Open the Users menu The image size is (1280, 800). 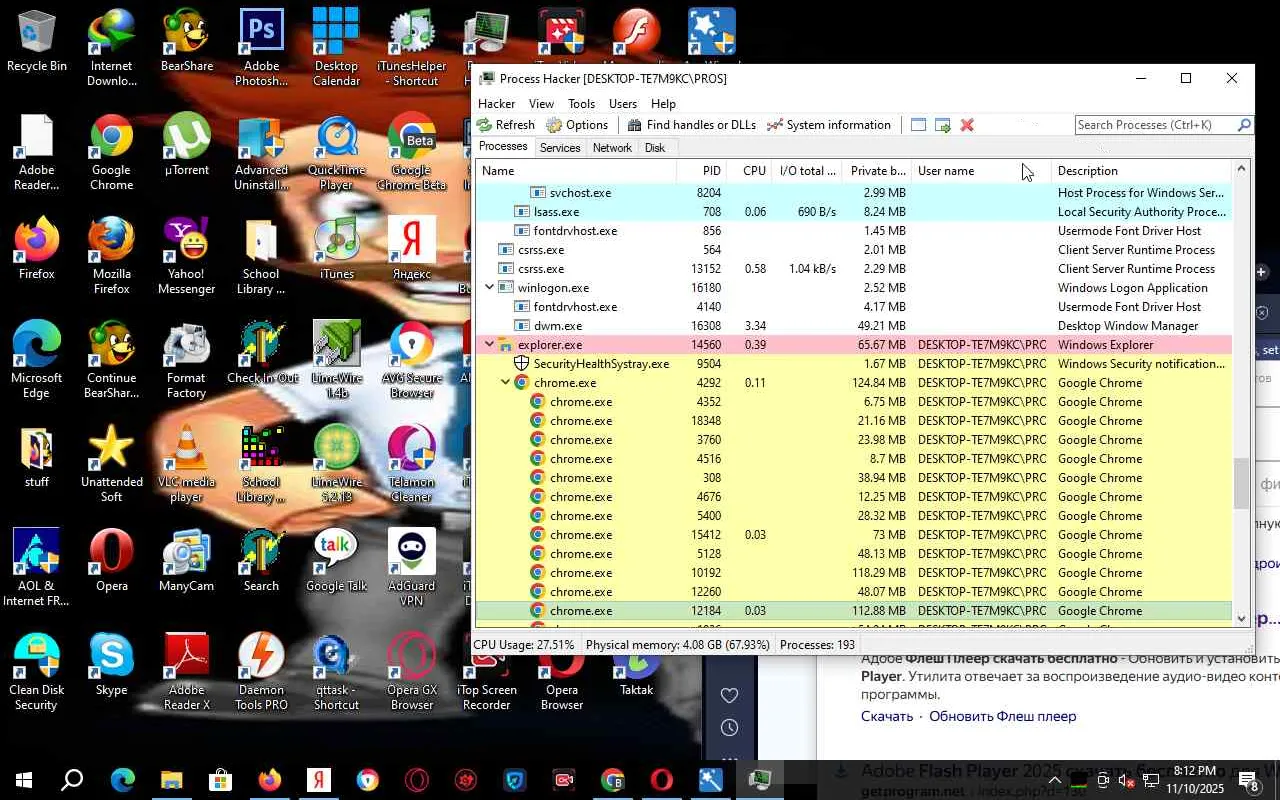pos(623,104)
